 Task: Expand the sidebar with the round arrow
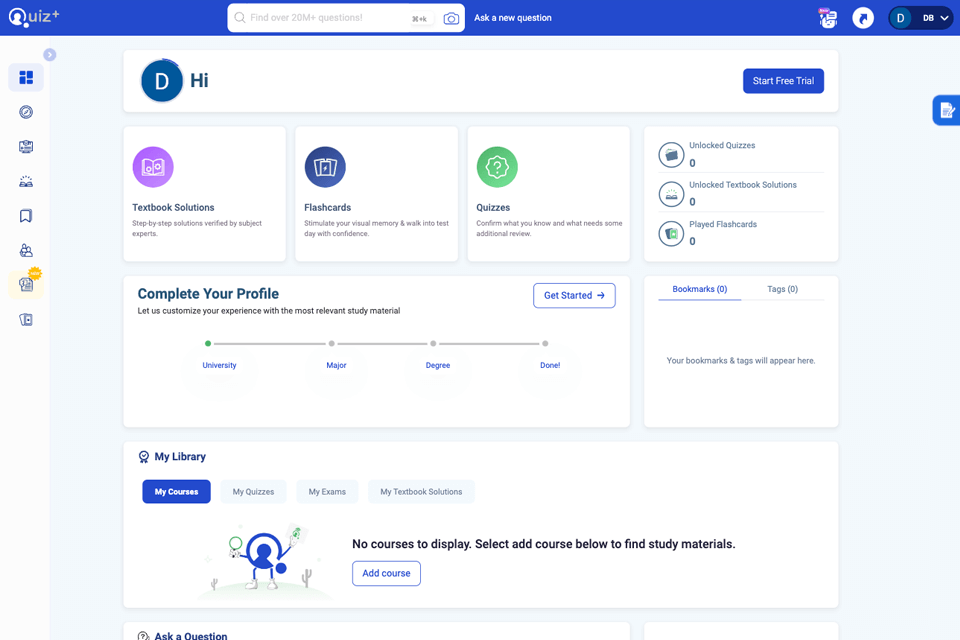50,55
